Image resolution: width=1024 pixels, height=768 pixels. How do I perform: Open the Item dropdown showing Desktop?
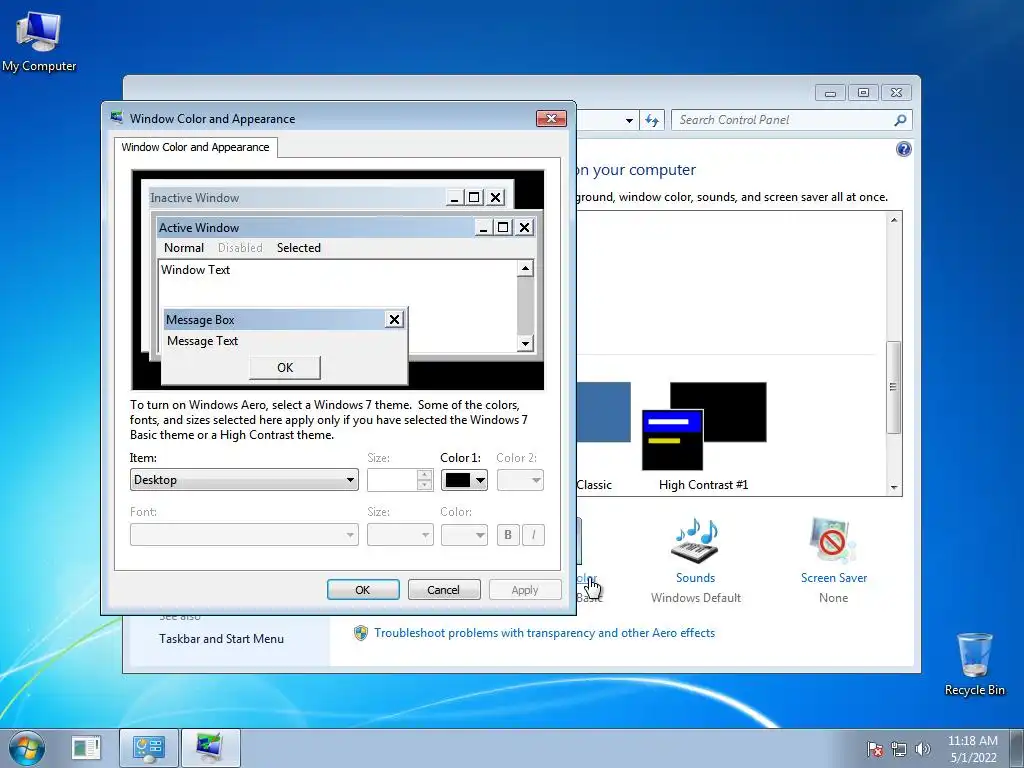[x=244, y=480]
